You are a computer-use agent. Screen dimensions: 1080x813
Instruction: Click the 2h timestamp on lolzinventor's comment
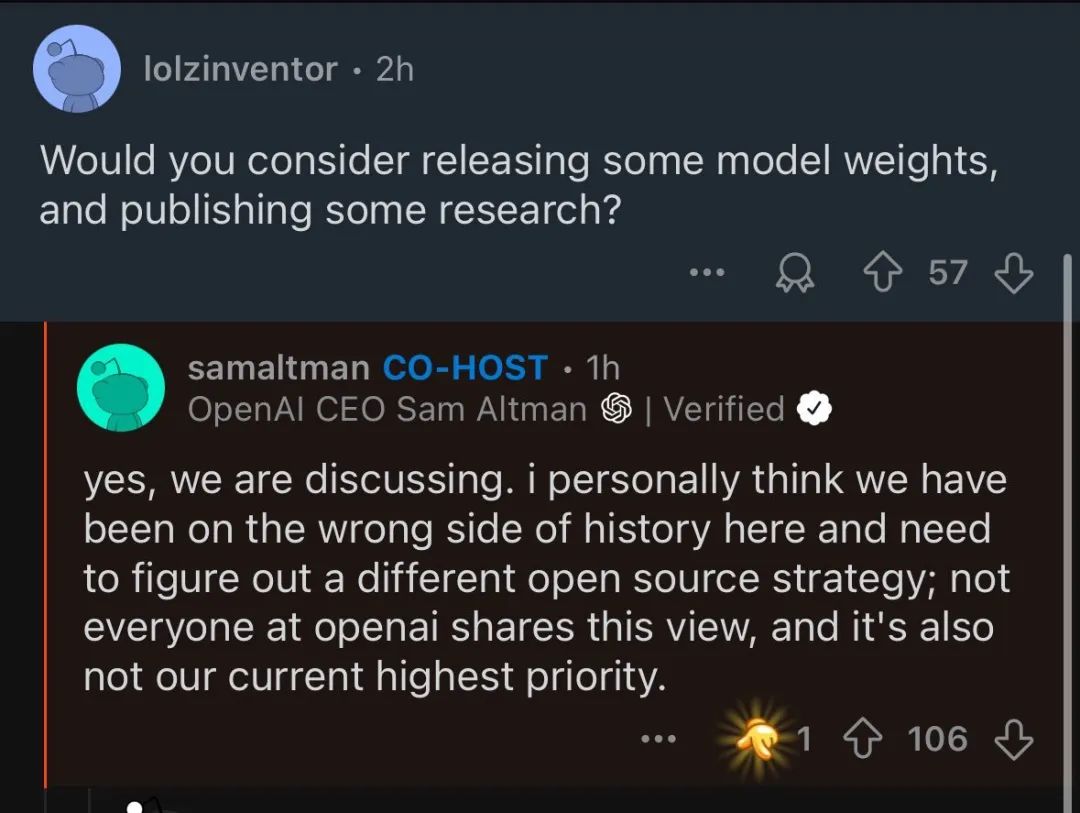(395, 70)
